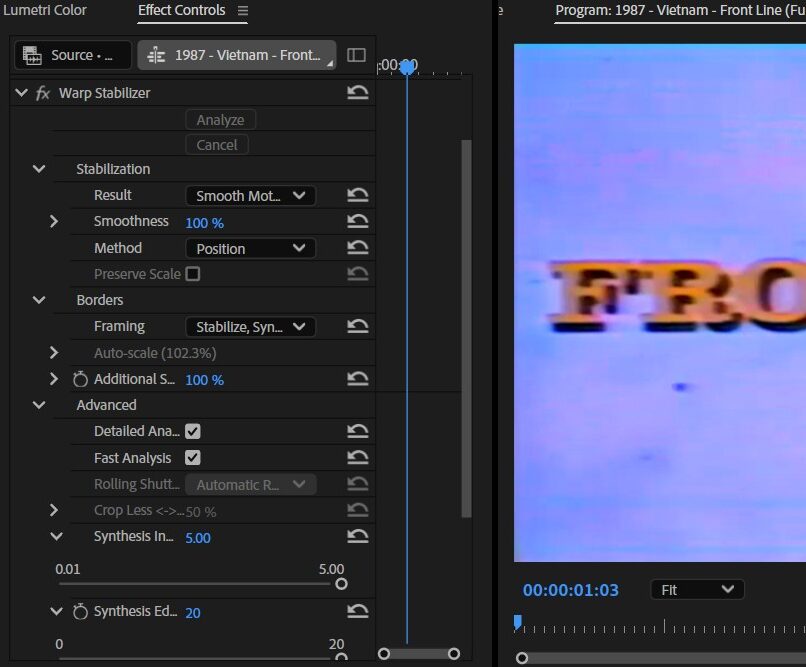This screenshot has height=667, width=806.
Task: Open the Effect Controls panel menu
Action: pos(243,11)
